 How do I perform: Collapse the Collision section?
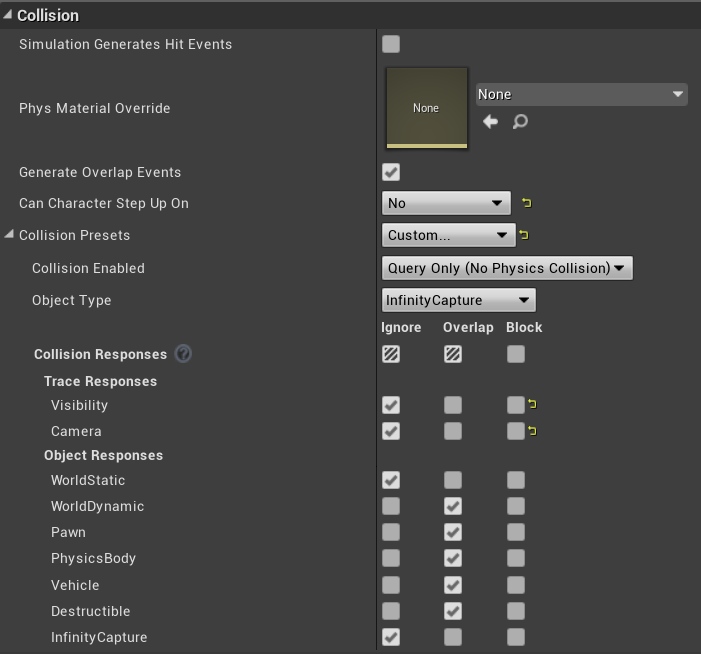(x=8, y=15)
